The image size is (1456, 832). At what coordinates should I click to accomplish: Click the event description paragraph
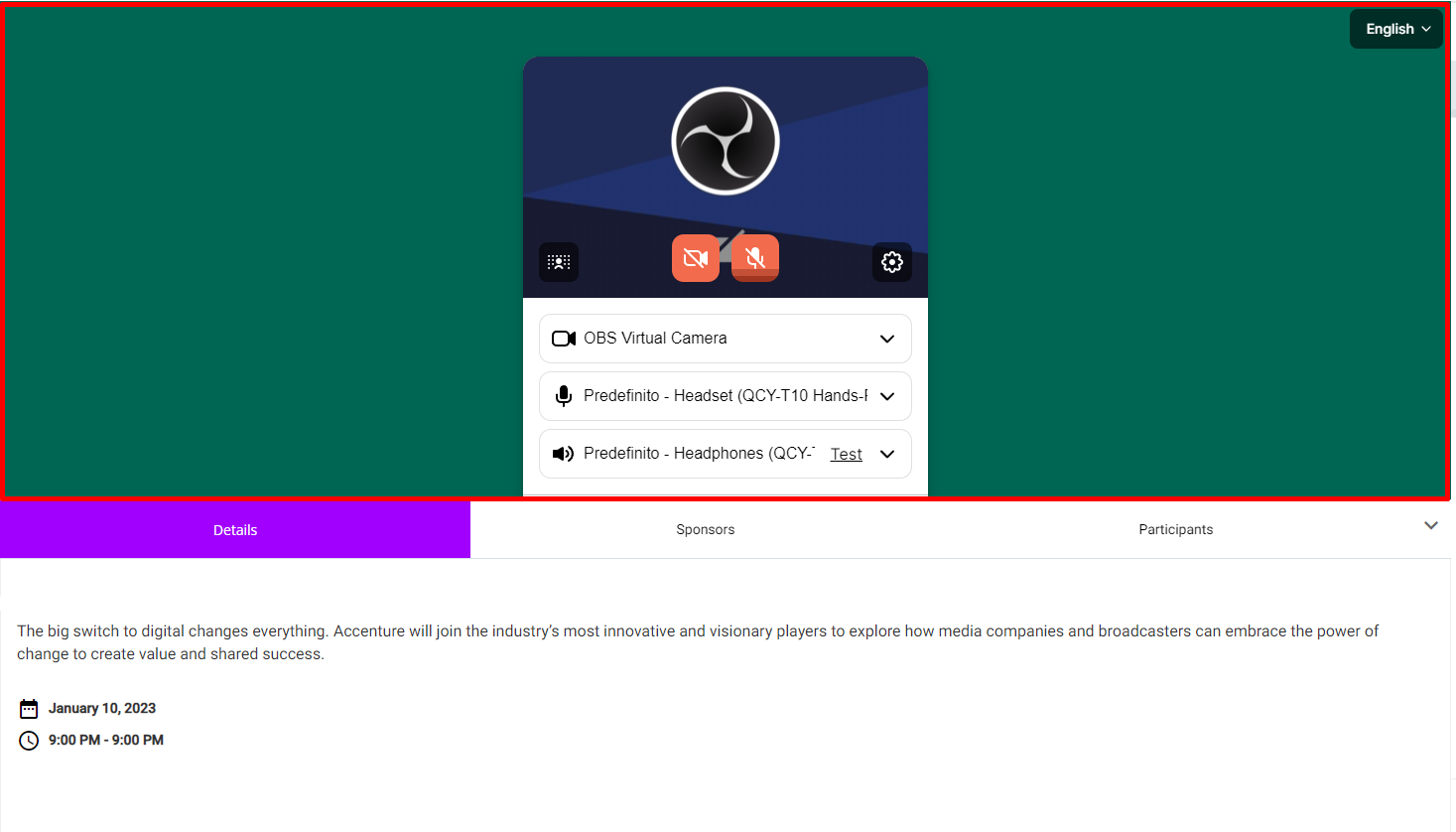click(698, 642)
